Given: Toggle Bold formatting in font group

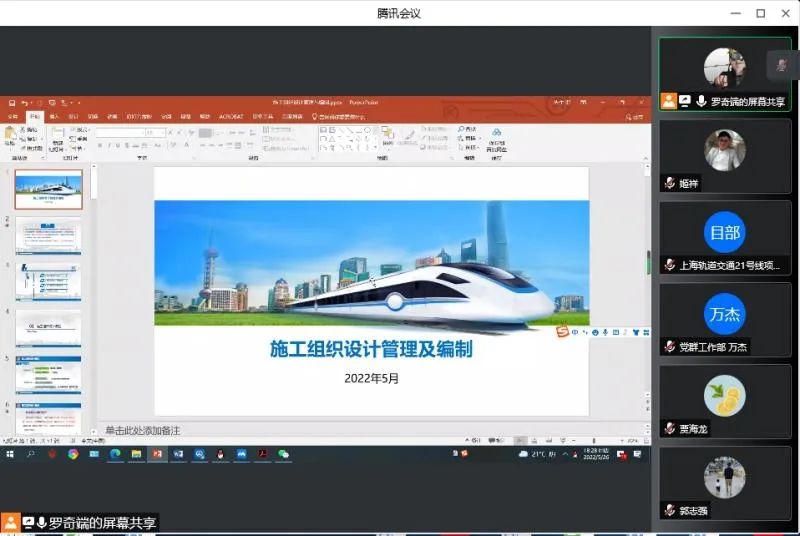Looking at the screenshot, I should (x=100, y=146).
